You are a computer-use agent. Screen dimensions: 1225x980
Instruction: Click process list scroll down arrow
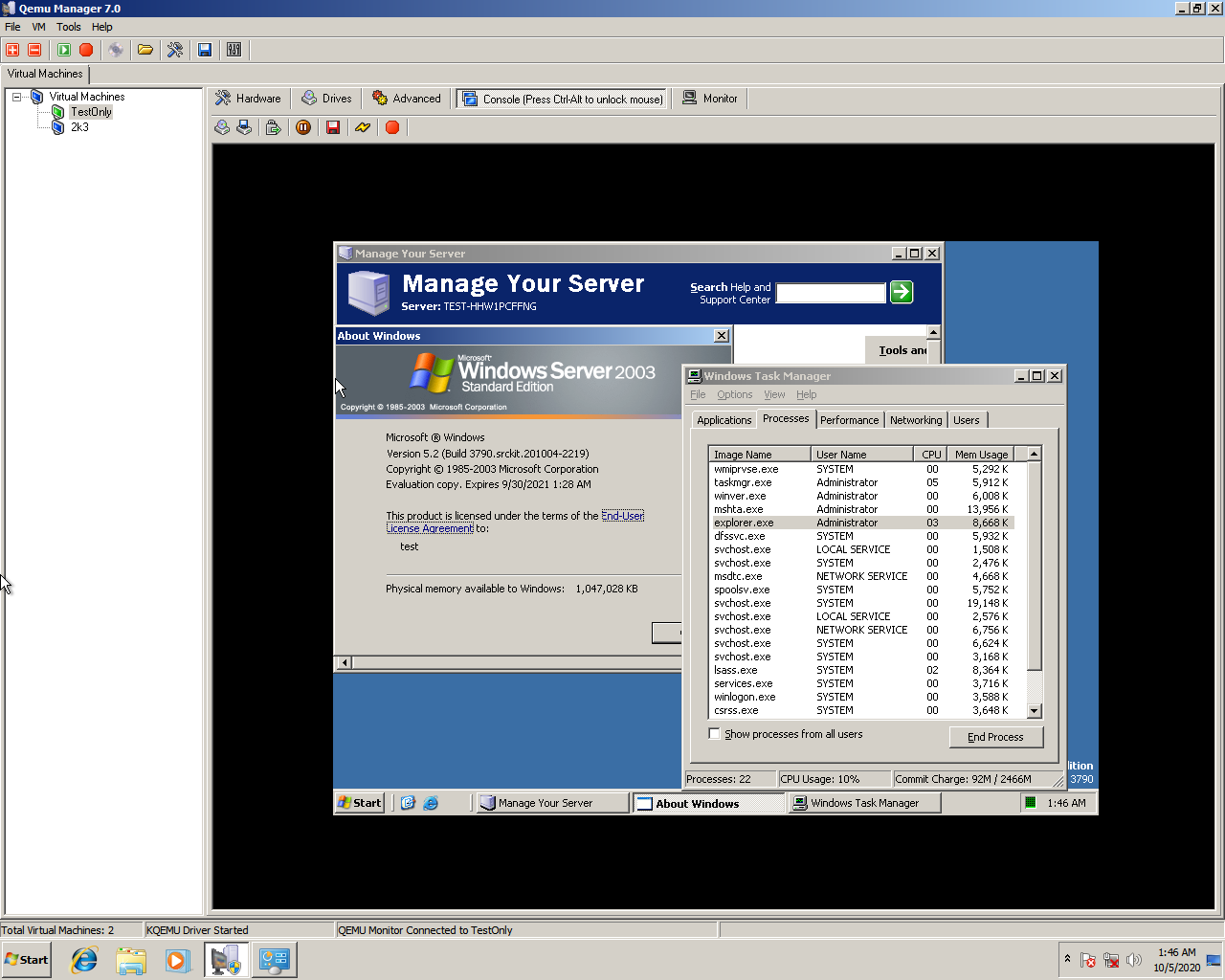click(x=1034, y=711)
